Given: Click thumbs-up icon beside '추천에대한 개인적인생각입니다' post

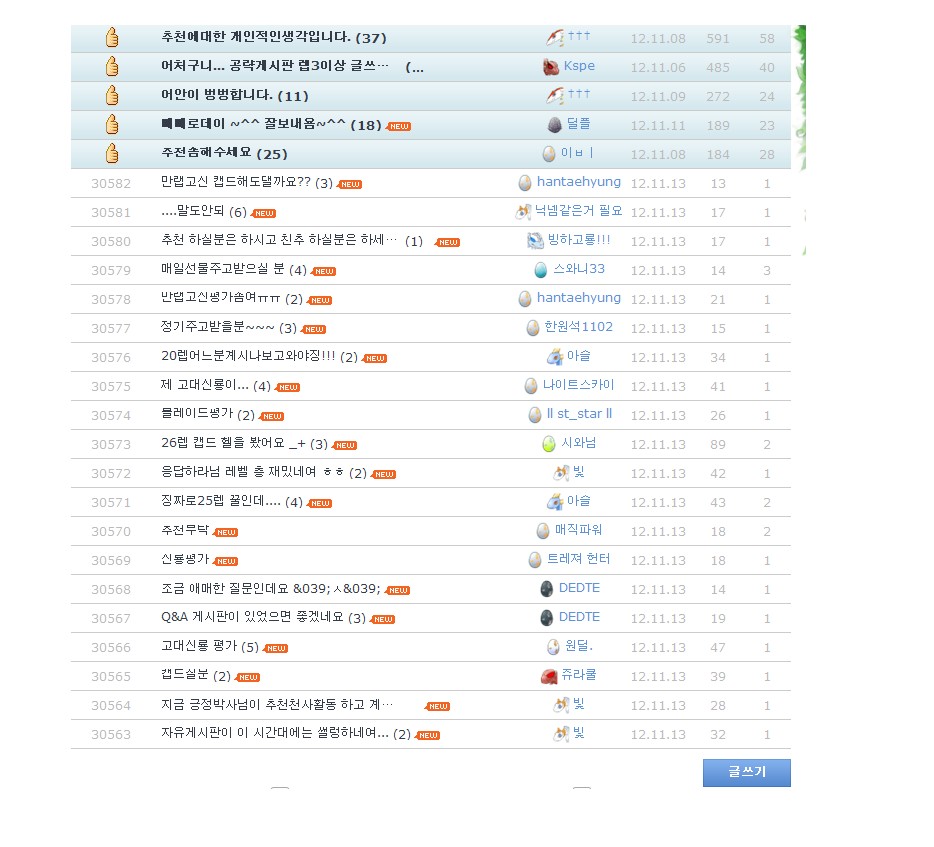Looking at the screenshot, I should click(112, 38).
